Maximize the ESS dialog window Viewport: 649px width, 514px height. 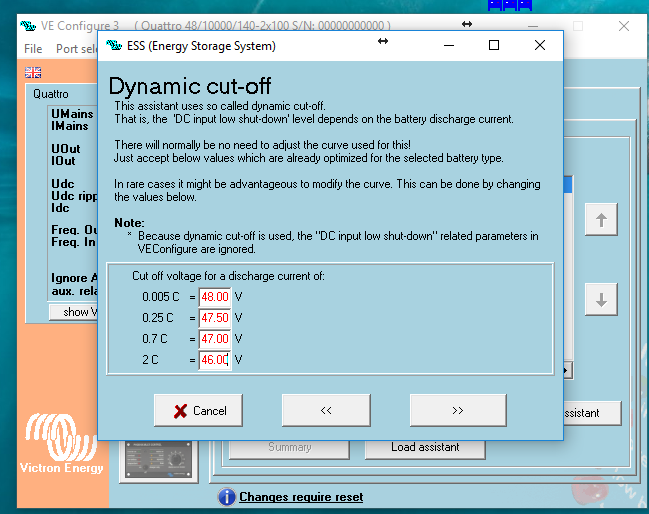click(494, 45)
